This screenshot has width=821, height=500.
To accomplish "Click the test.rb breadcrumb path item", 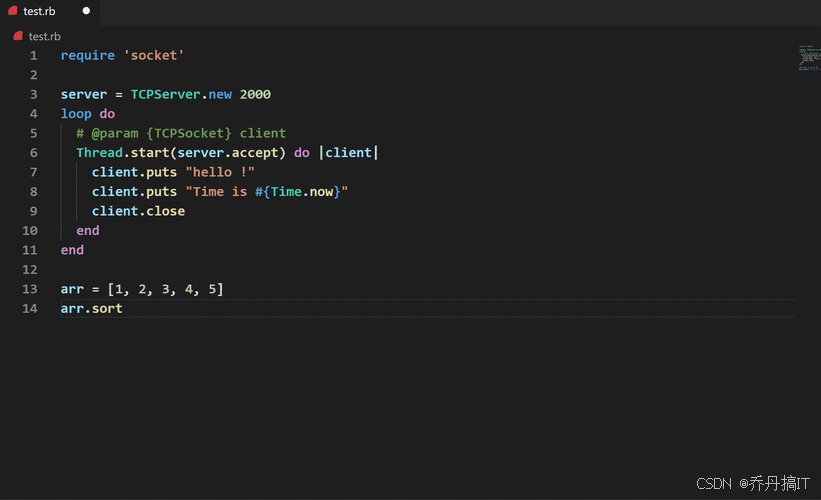I will [45, 37].
